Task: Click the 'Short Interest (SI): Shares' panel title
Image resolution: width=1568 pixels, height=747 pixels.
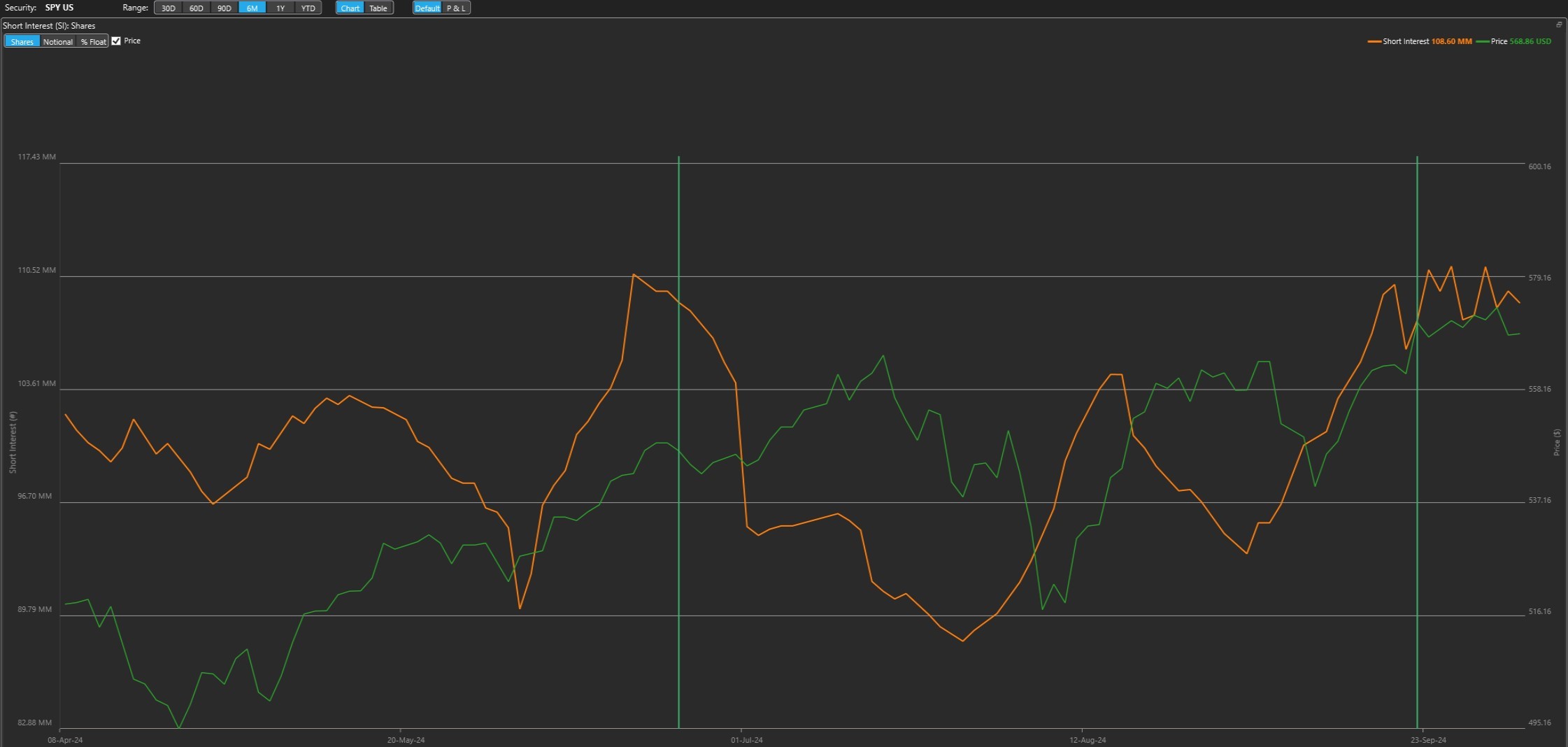Action: click(x=49, y=26)
